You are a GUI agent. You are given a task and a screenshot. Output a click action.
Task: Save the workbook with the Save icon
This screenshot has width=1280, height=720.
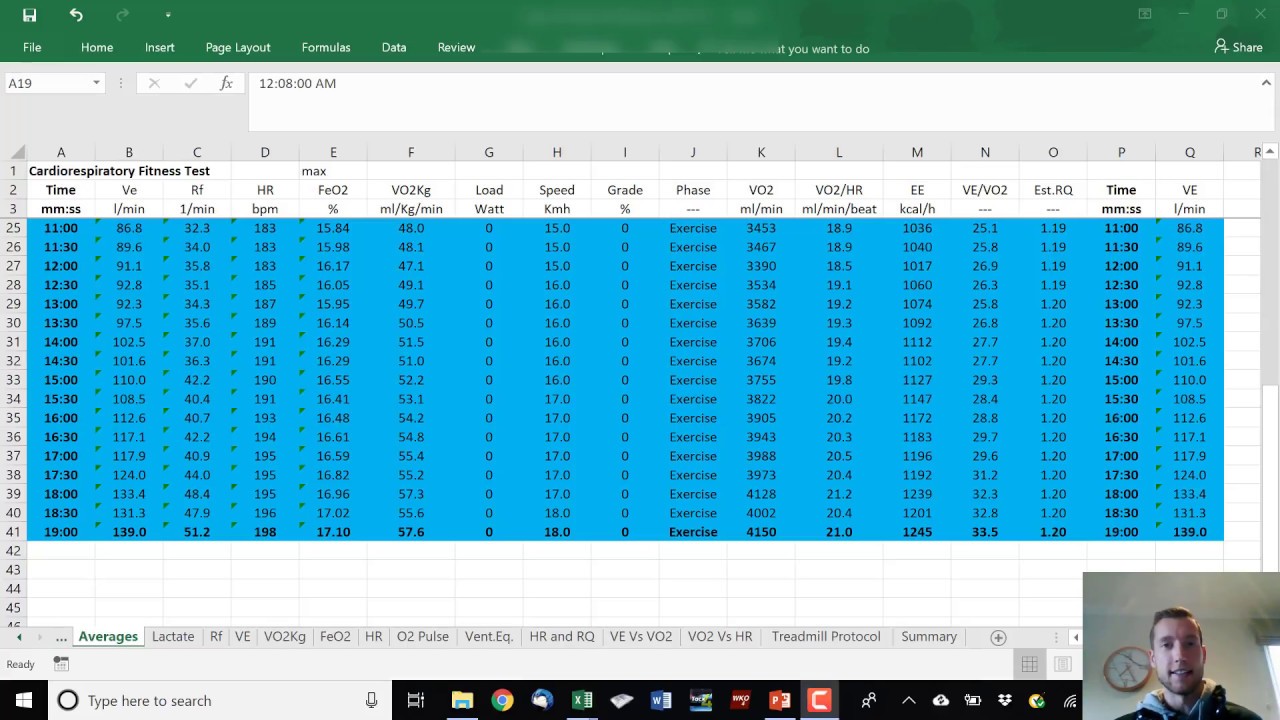[29, 15]
